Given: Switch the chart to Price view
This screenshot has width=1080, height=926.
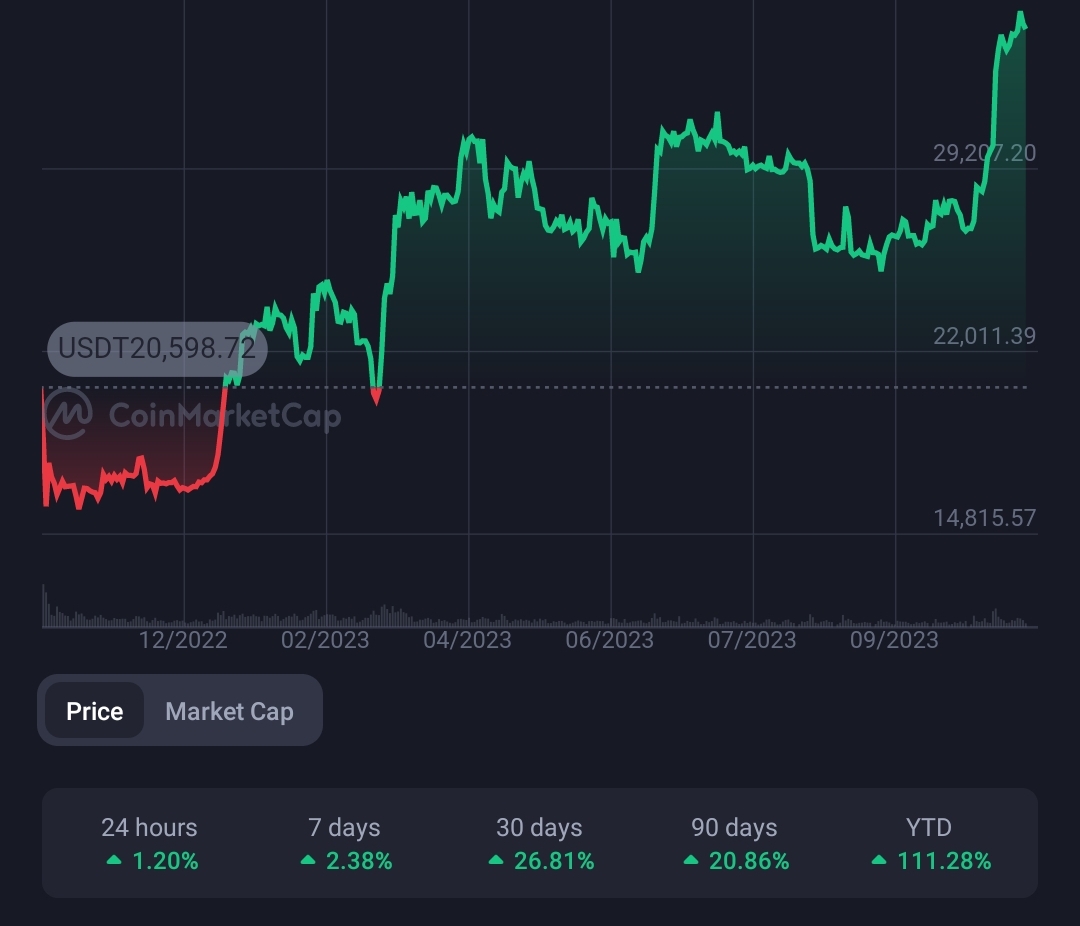Looking at the screenshot, I should click(x=95, y=711).
